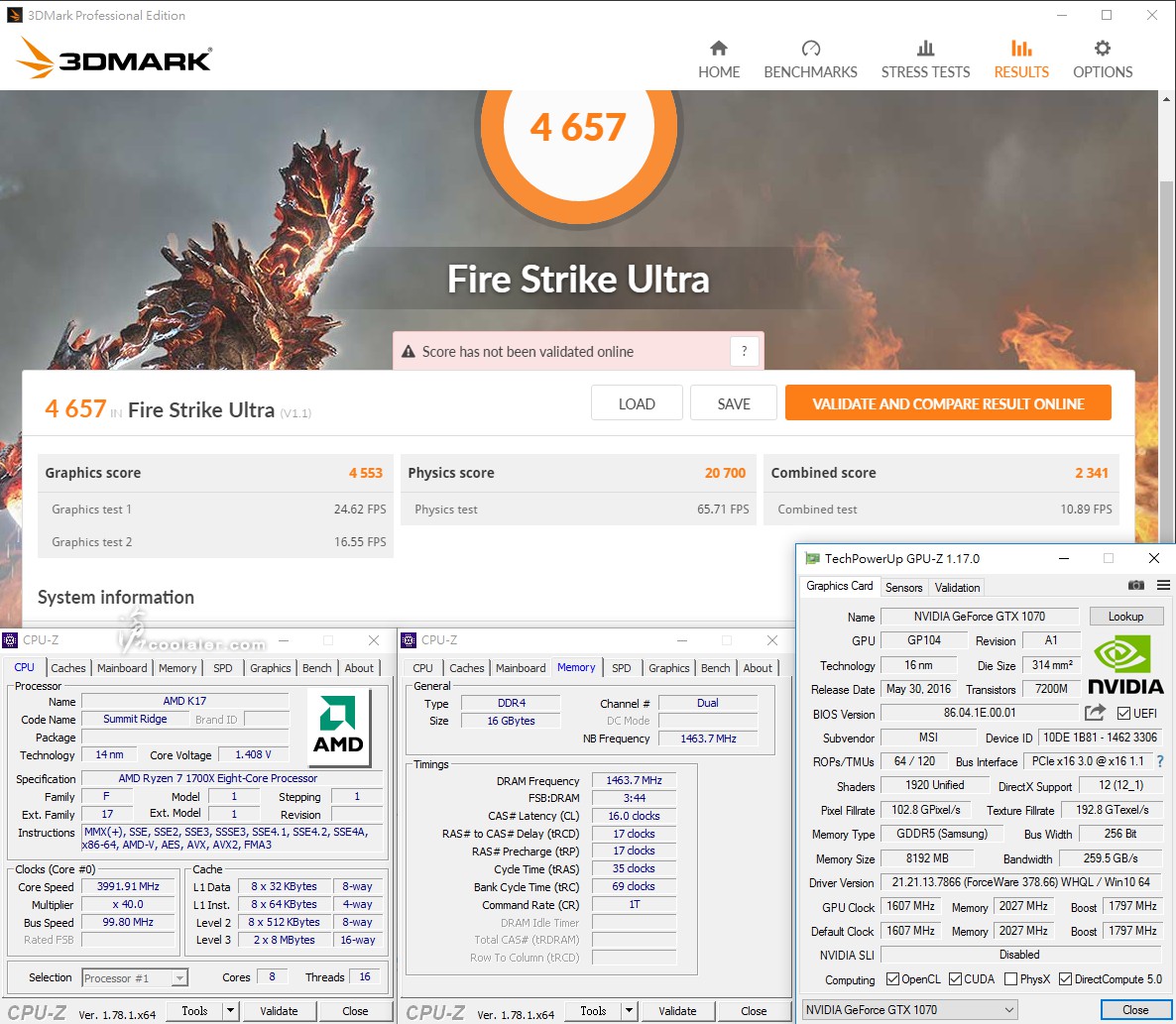Click Graphics score value 4 553
1176x1024 pixels.
click(365, 473)
